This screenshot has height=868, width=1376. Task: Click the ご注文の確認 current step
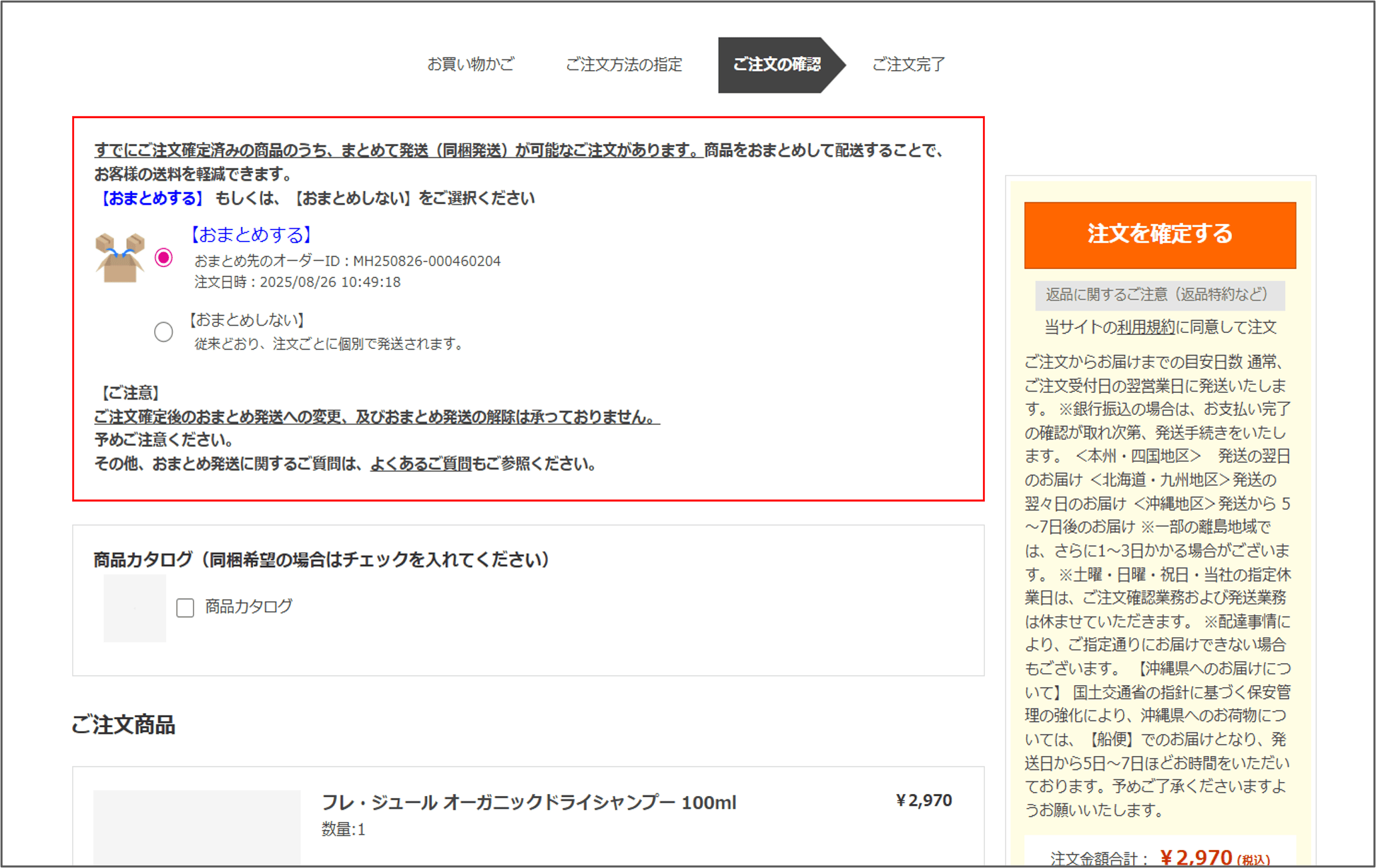(777, 65)
